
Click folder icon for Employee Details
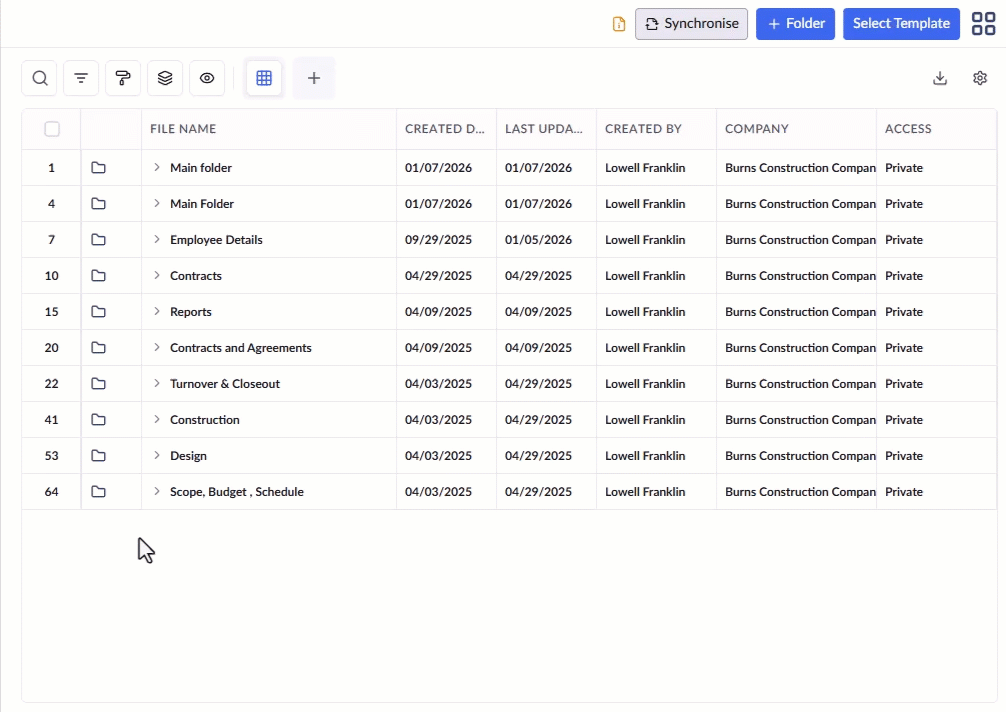pyautogui.click(x=98, y=239)
